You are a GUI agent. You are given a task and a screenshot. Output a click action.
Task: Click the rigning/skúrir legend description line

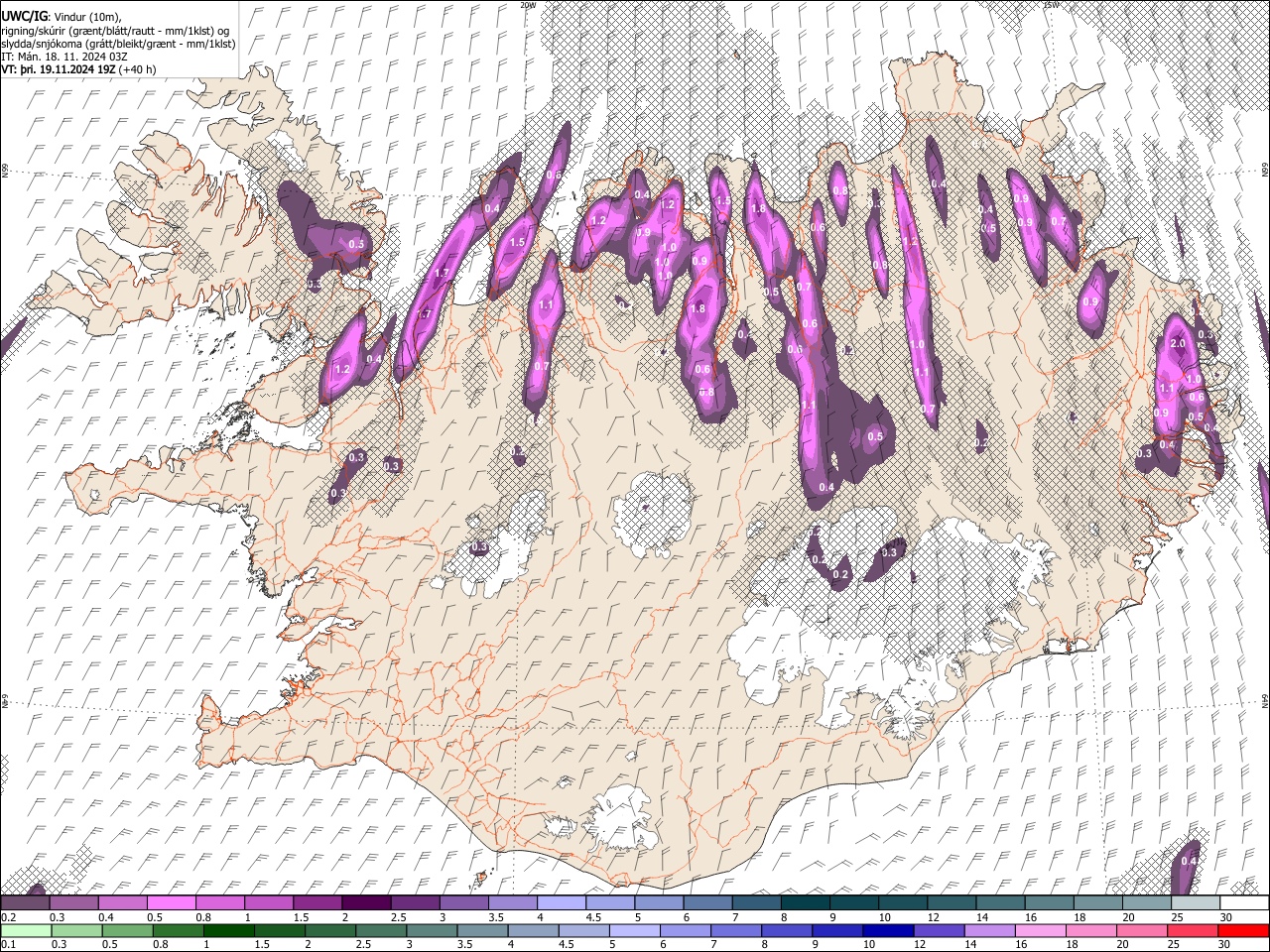(115, 31)
